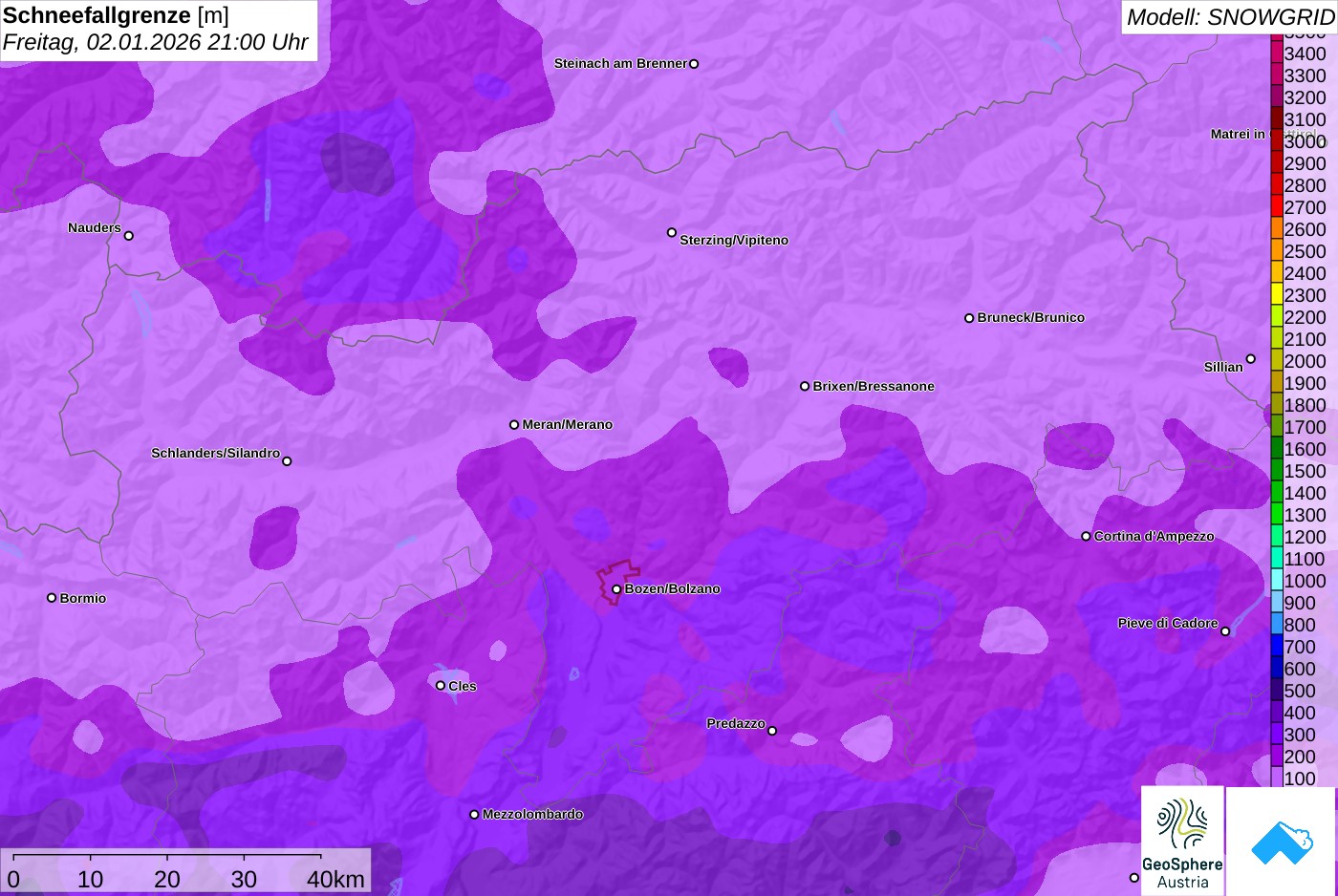Click the Schlanders/Silandro label text
This screenshot has width=1338, height=896.
216,453
